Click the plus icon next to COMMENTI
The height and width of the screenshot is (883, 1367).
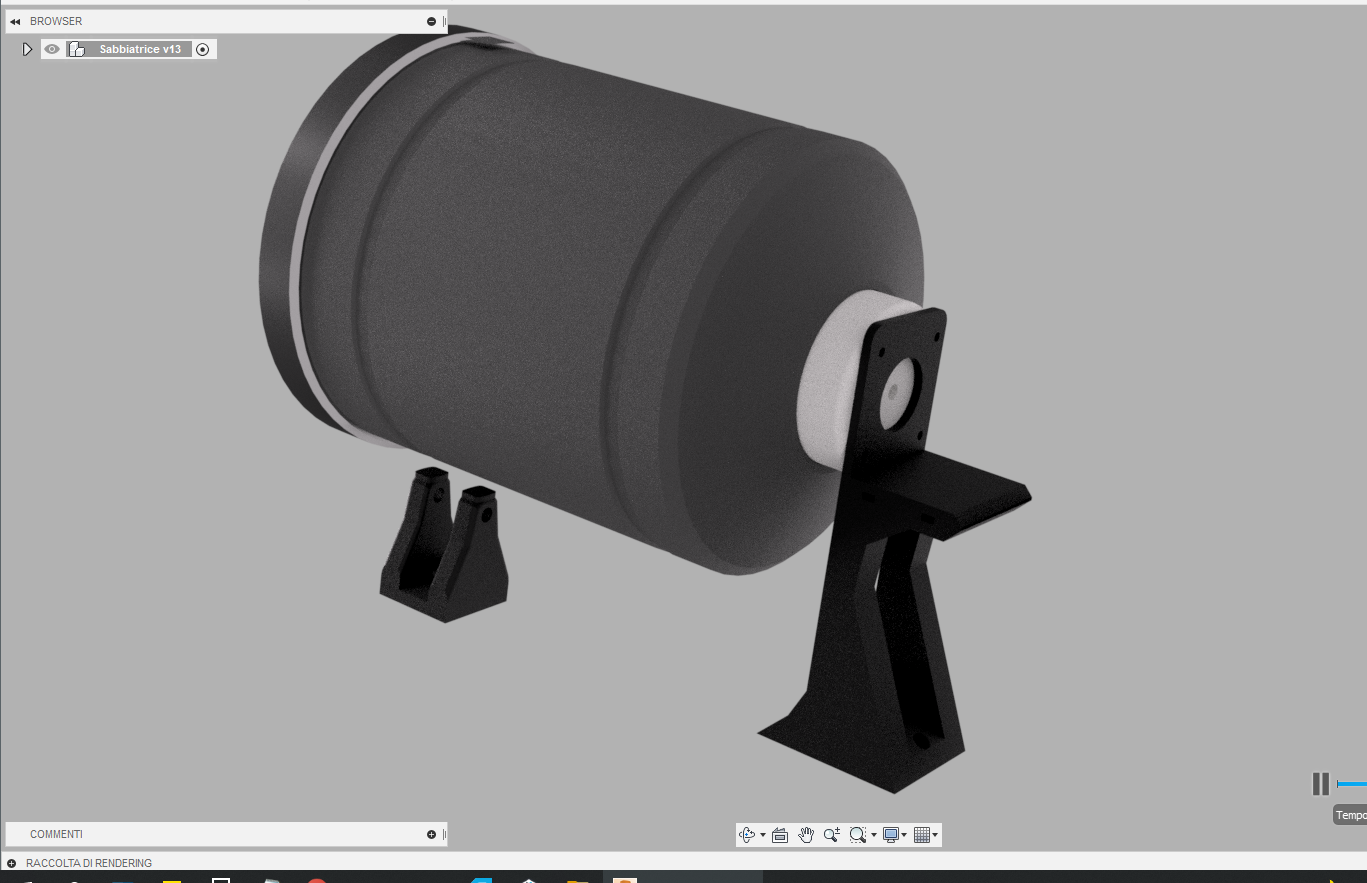[x=431, y=833]
